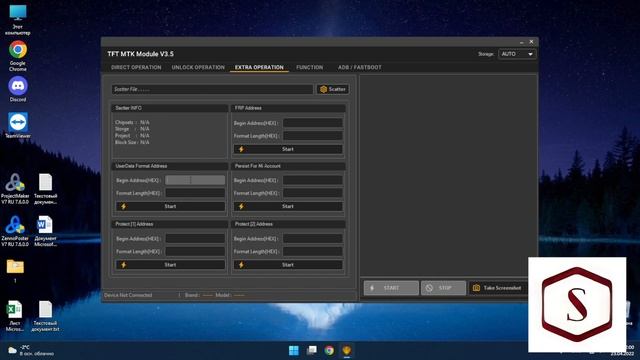Focus Persist For Mi Account Format Length
This screenshot has width=640, height=360.
tap(313, 193)
